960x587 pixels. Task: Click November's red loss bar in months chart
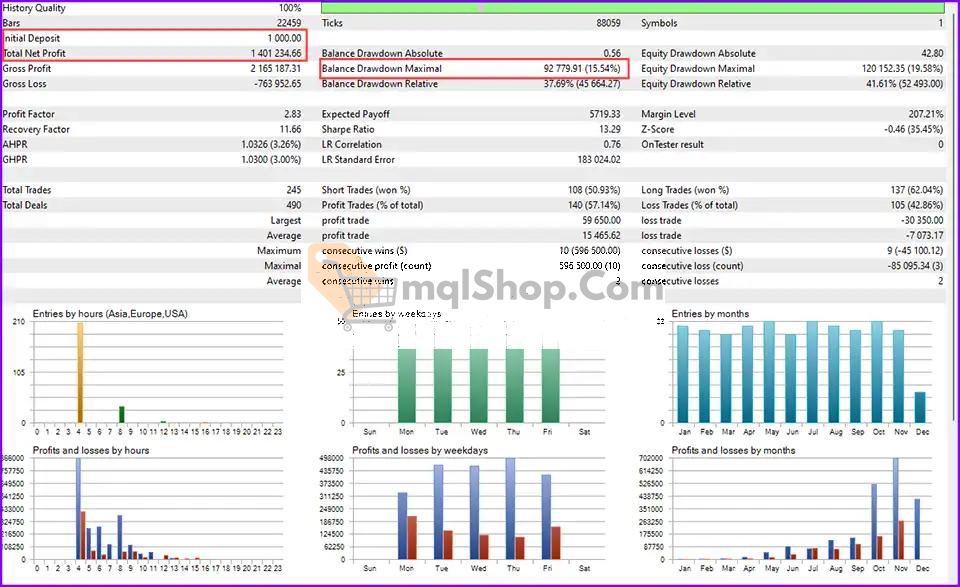(902, 539)
